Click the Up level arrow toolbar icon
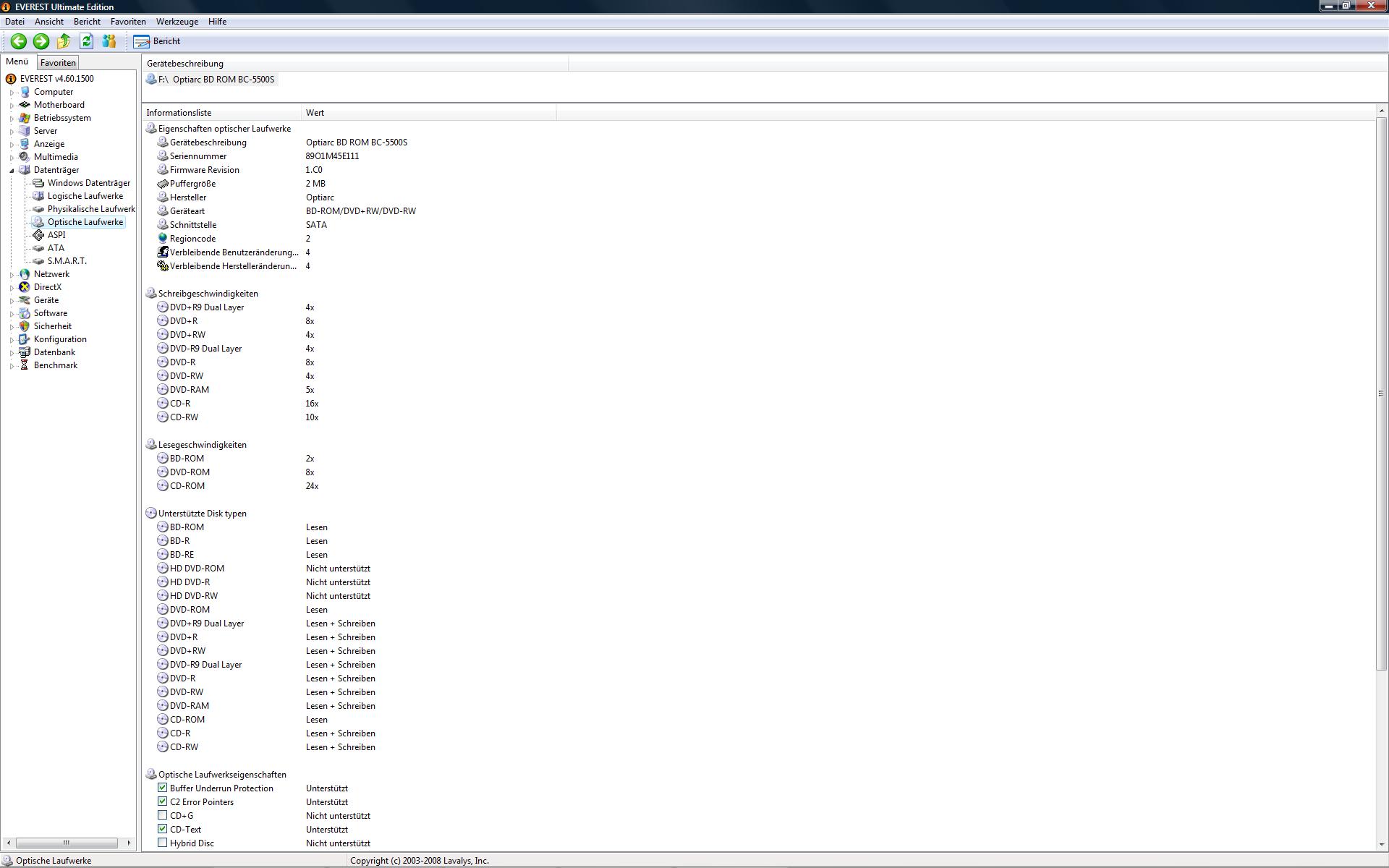The image size is (1389, 868). click(64, 41)
